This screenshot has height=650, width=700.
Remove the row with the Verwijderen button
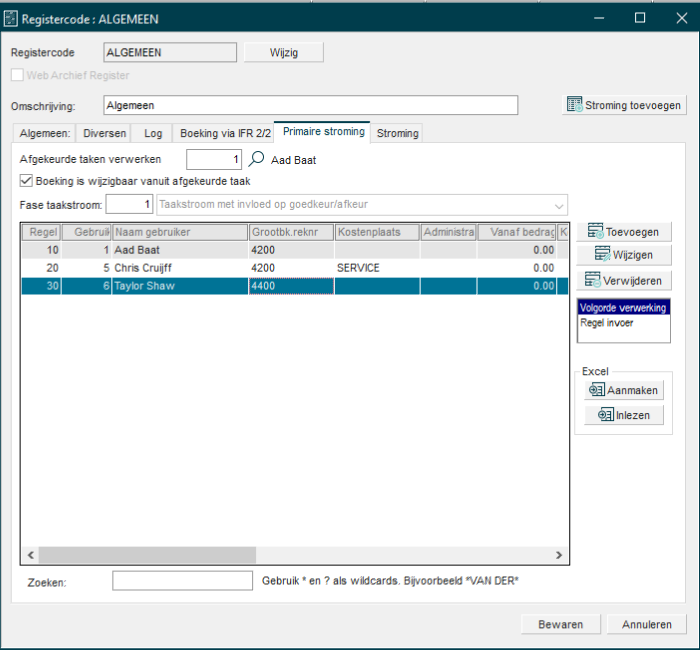coord(624,280)
